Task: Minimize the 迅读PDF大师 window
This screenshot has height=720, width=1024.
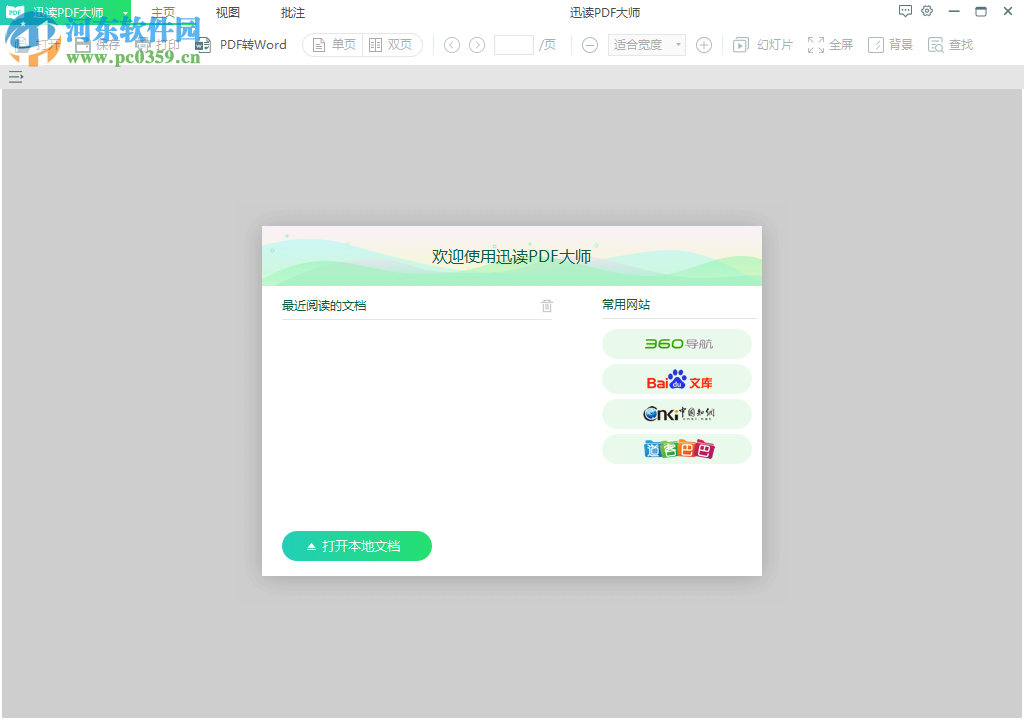Action: click(954, 12)
